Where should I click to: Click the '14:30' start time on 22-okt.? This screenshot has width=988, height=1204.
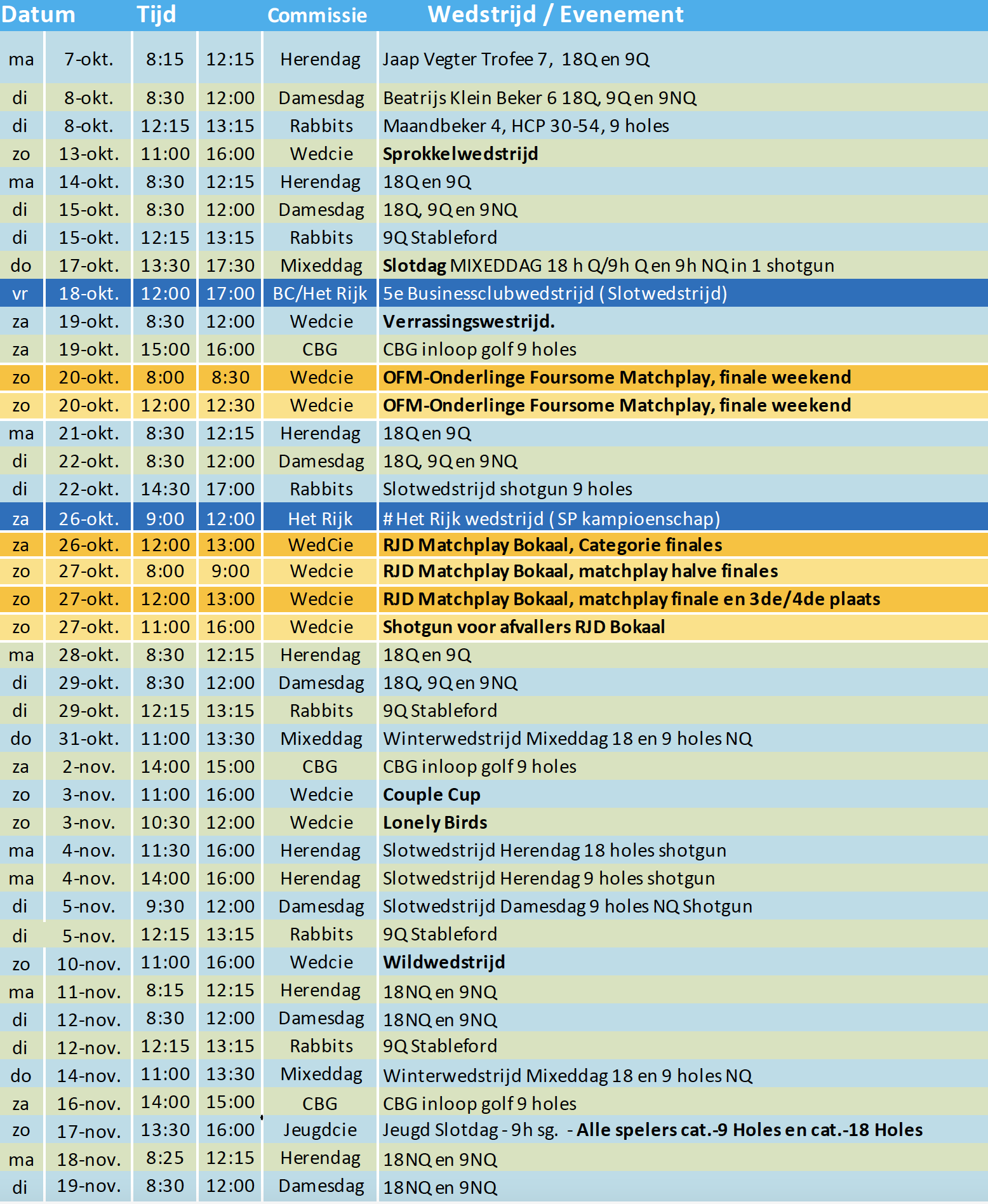pos(165,489)
